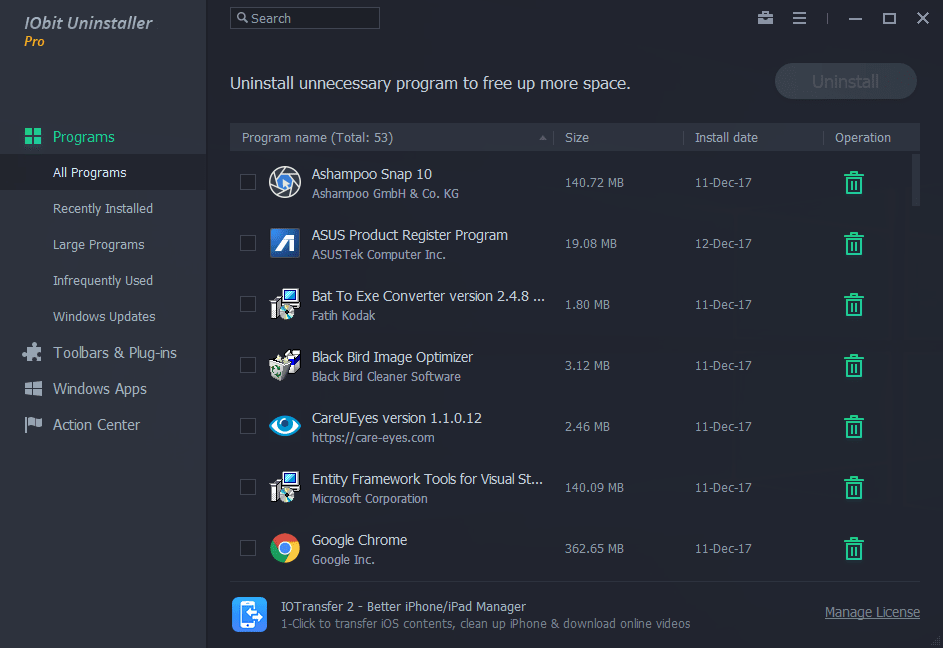Click the 12-Dec-17 install date
The image size is (943, 648).
[723, 244]
